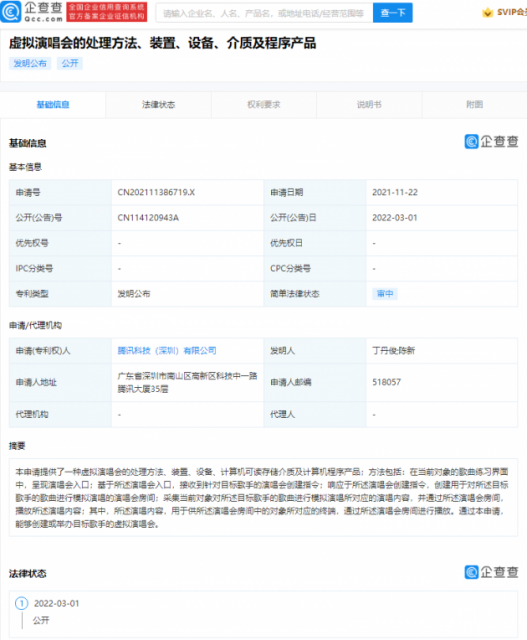Click the abstract text box under 摘要

click(x=263, y=497)
